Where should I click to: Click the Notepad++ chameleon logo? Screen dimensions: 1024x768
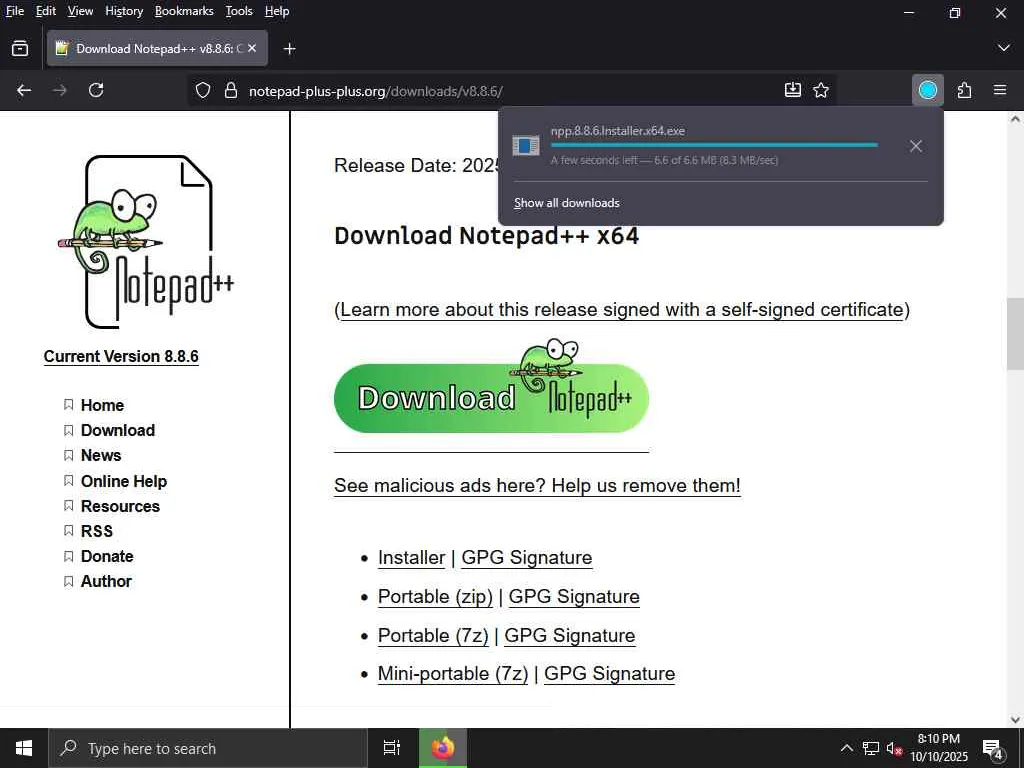[146, 242]
